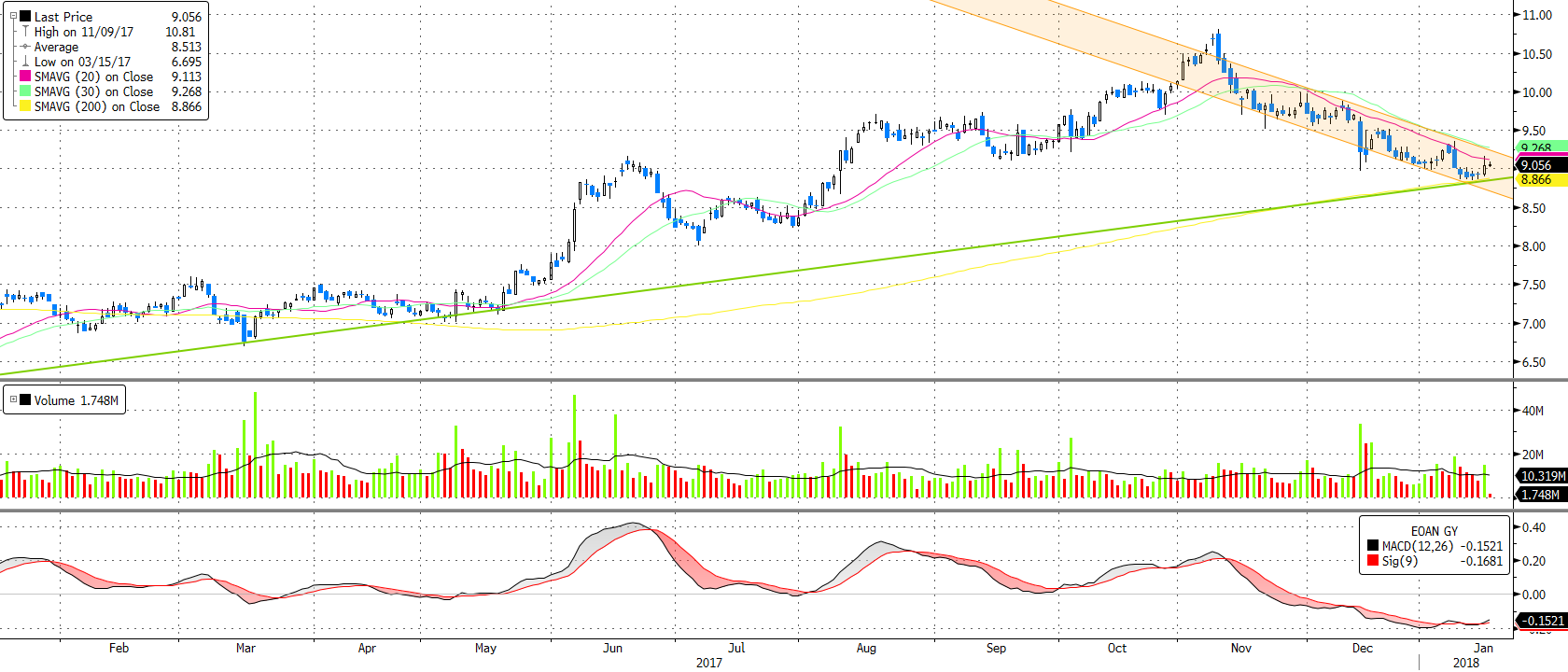
Task: Click the Average marker icon in legend
Action: click(25, 47)
